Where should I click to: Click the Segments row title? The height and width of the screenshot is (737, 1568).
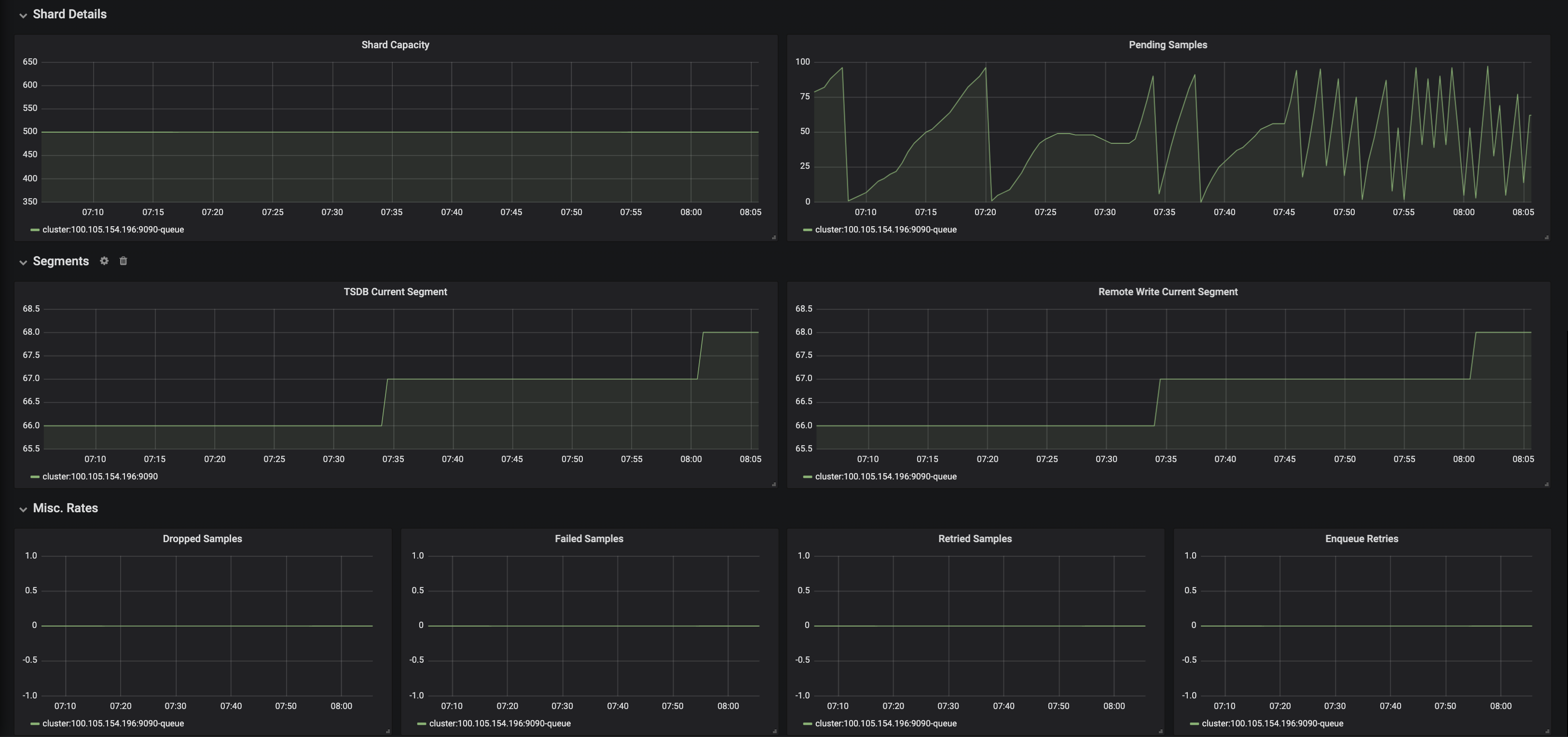61,262
